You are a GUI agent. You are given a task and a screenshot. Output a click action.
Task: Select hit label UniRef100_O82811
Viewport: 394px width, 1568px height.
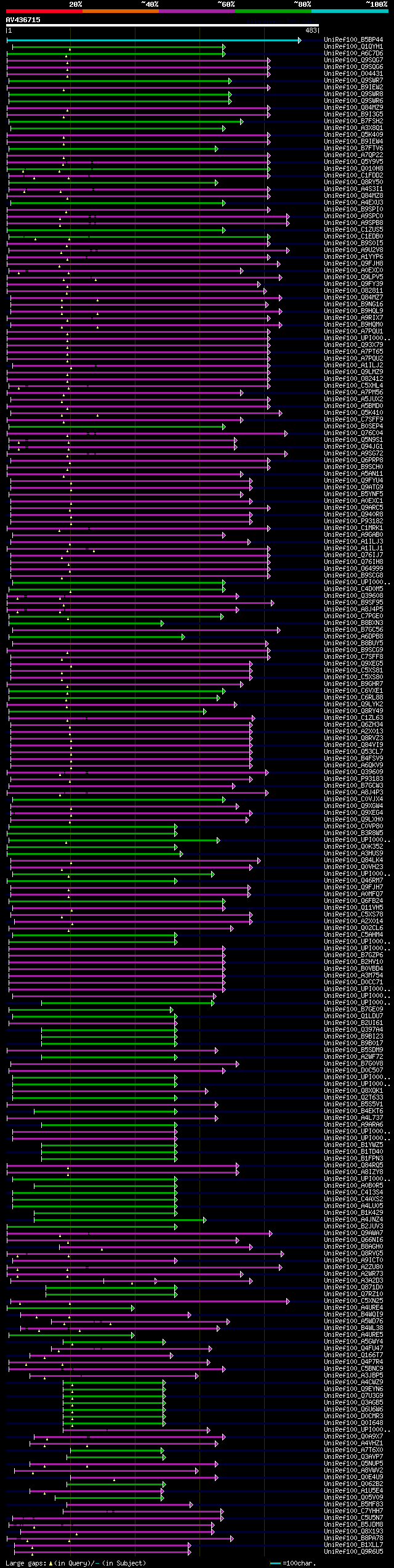(353, 291)
